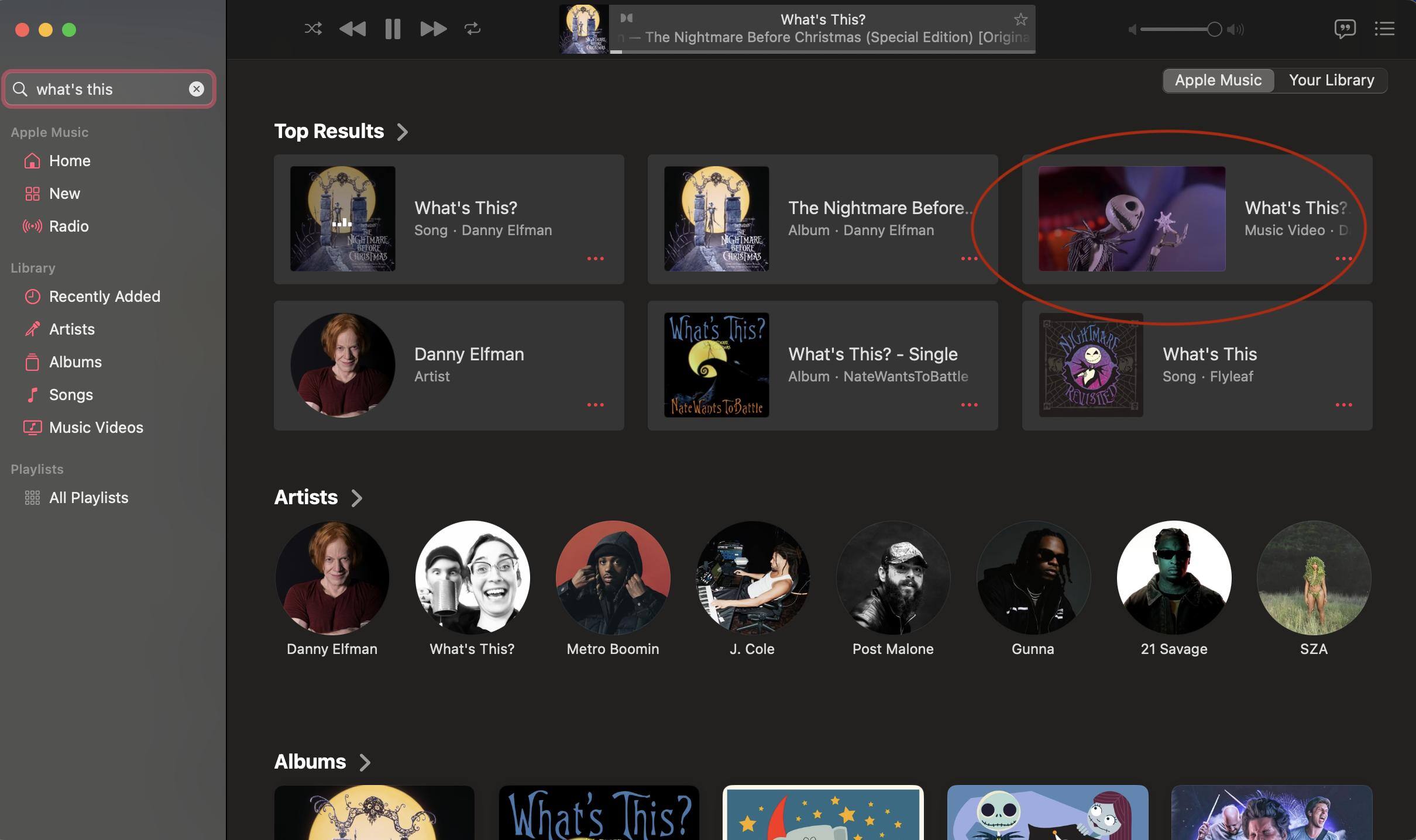Go to Recently Added library section
The image size is (1416, 840).
click(x=104, y=297)
